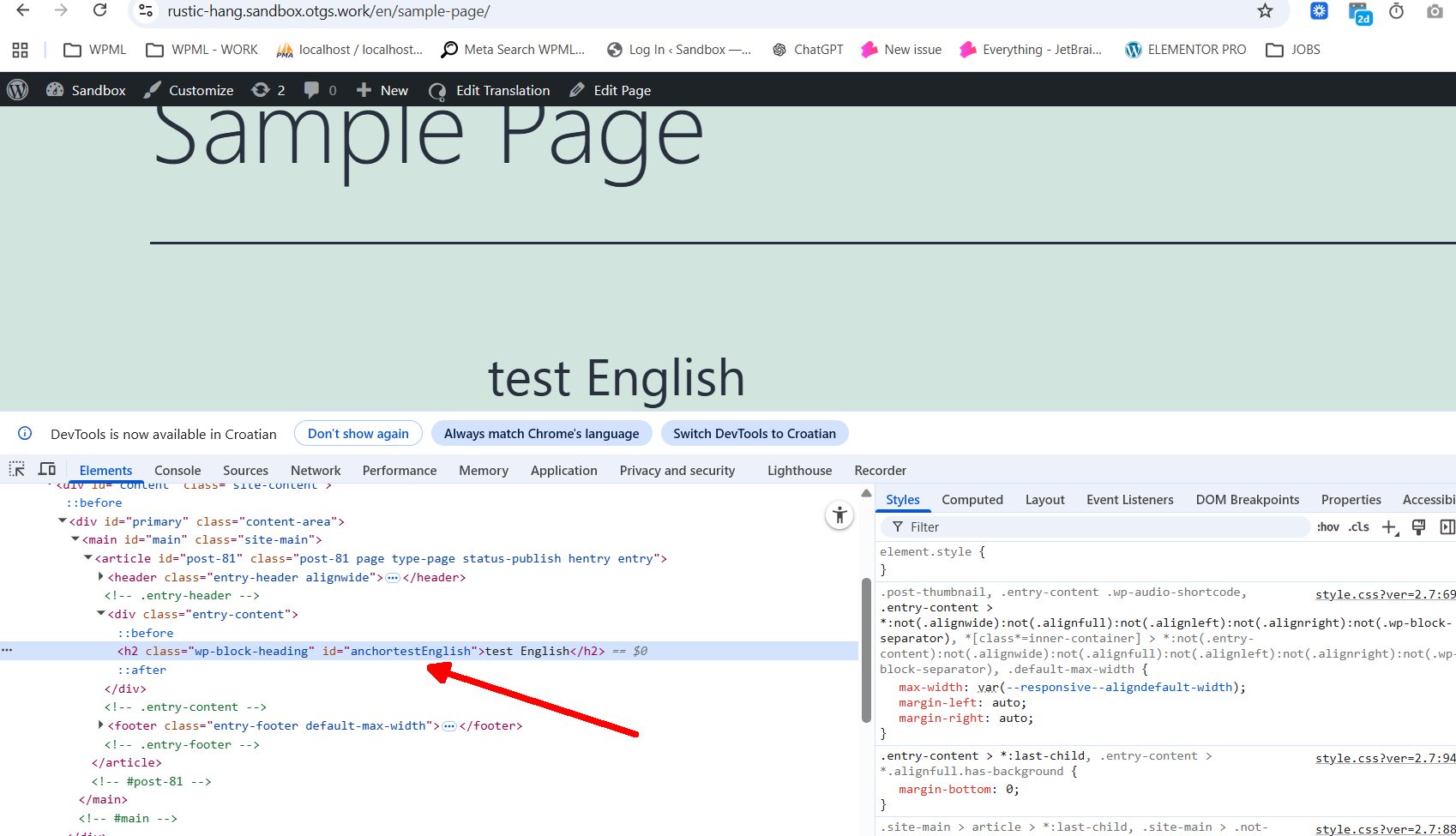Click the browser reload icon
Image resolution: width=1456 pixels, height=836 pixels.
click(x=99, y=11)
